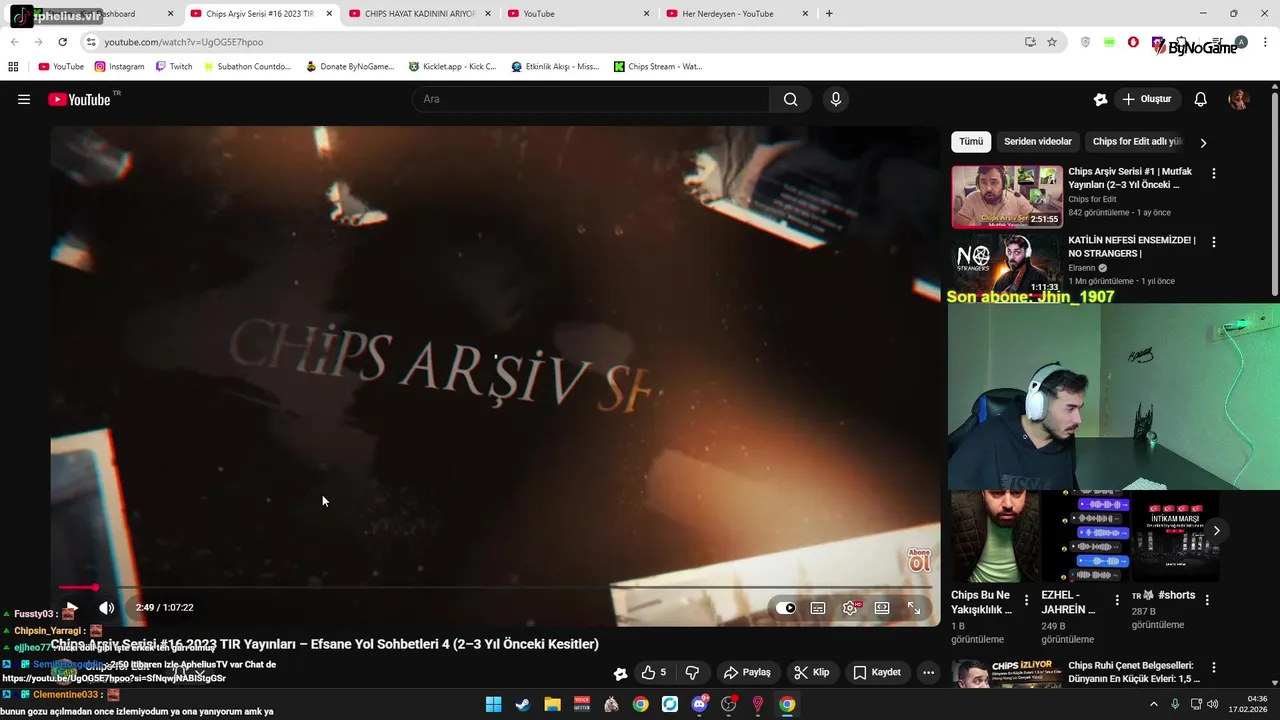The width and height of the screenshot is (1280, 720).
Task: Select the Chips for Edit chip
Action: [x=1137, y=142]
